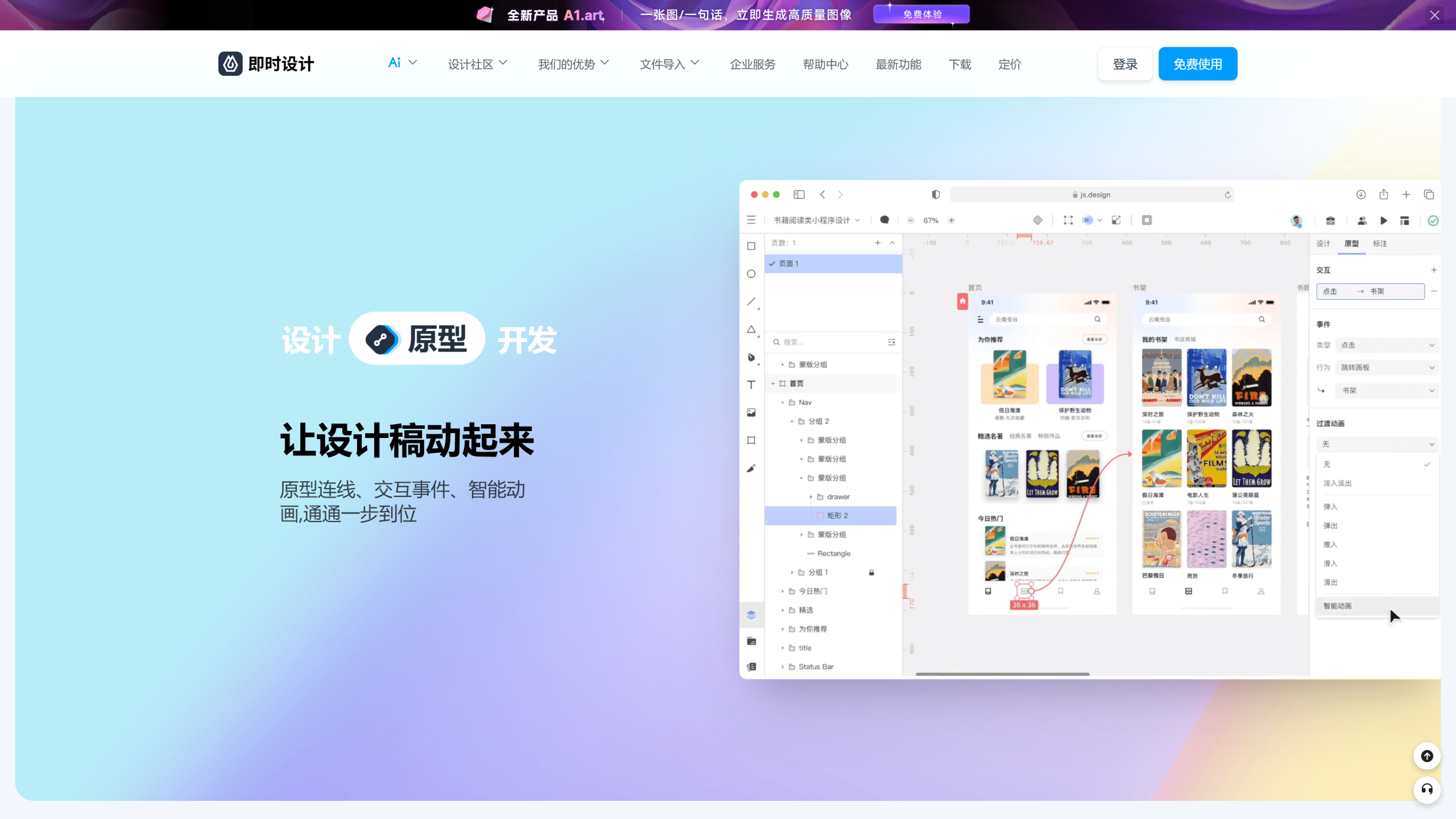The height and width of the screenshot is (819, 1456).
Task: Click the layers panel icon in sidebar
Action: (x=751, y=615)
